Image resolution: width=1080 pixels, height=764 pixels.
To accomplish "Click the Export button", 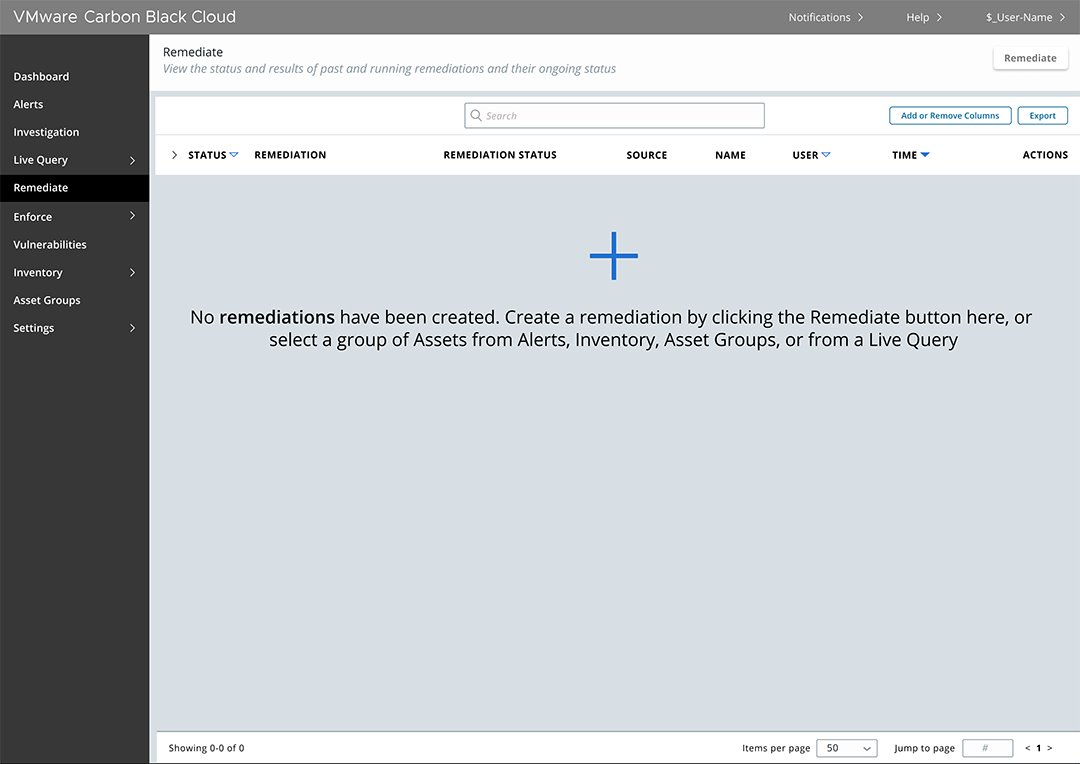I will [1042, 116].
